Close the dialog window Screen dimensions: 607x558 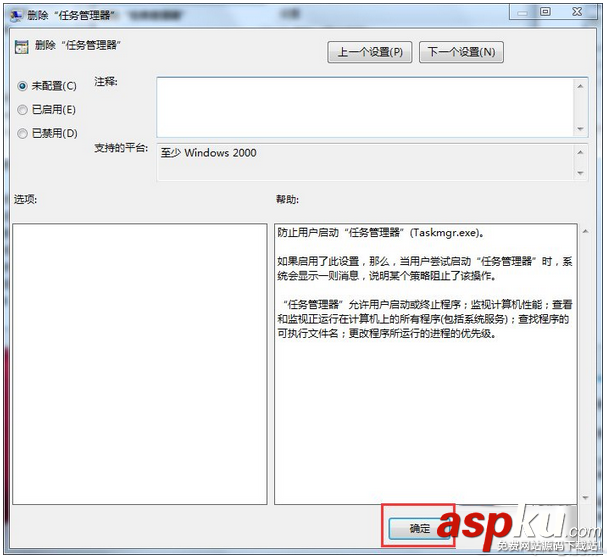577,12
